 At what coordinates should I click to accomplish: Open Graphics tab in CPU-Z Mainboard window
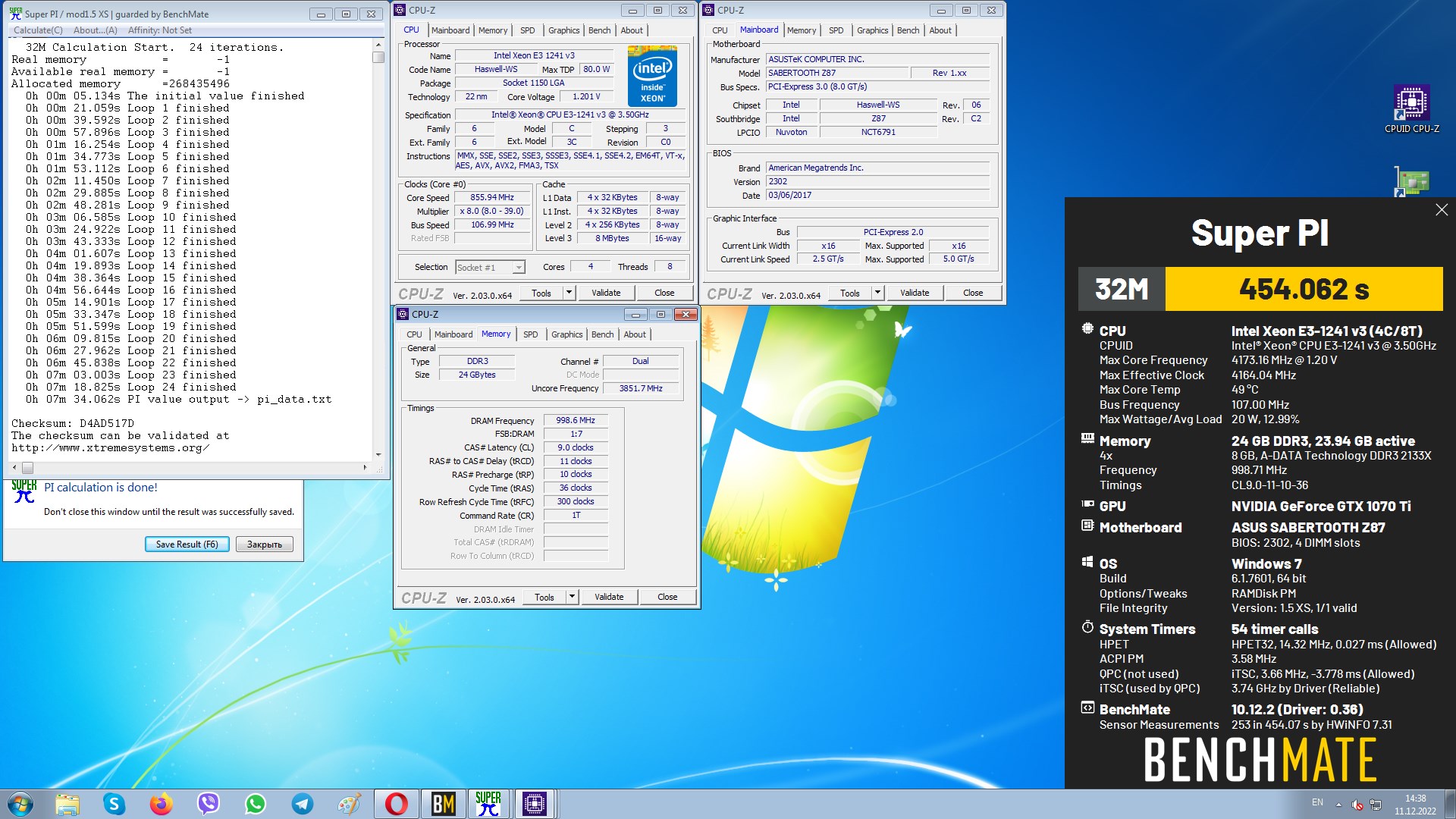point(872,30)
